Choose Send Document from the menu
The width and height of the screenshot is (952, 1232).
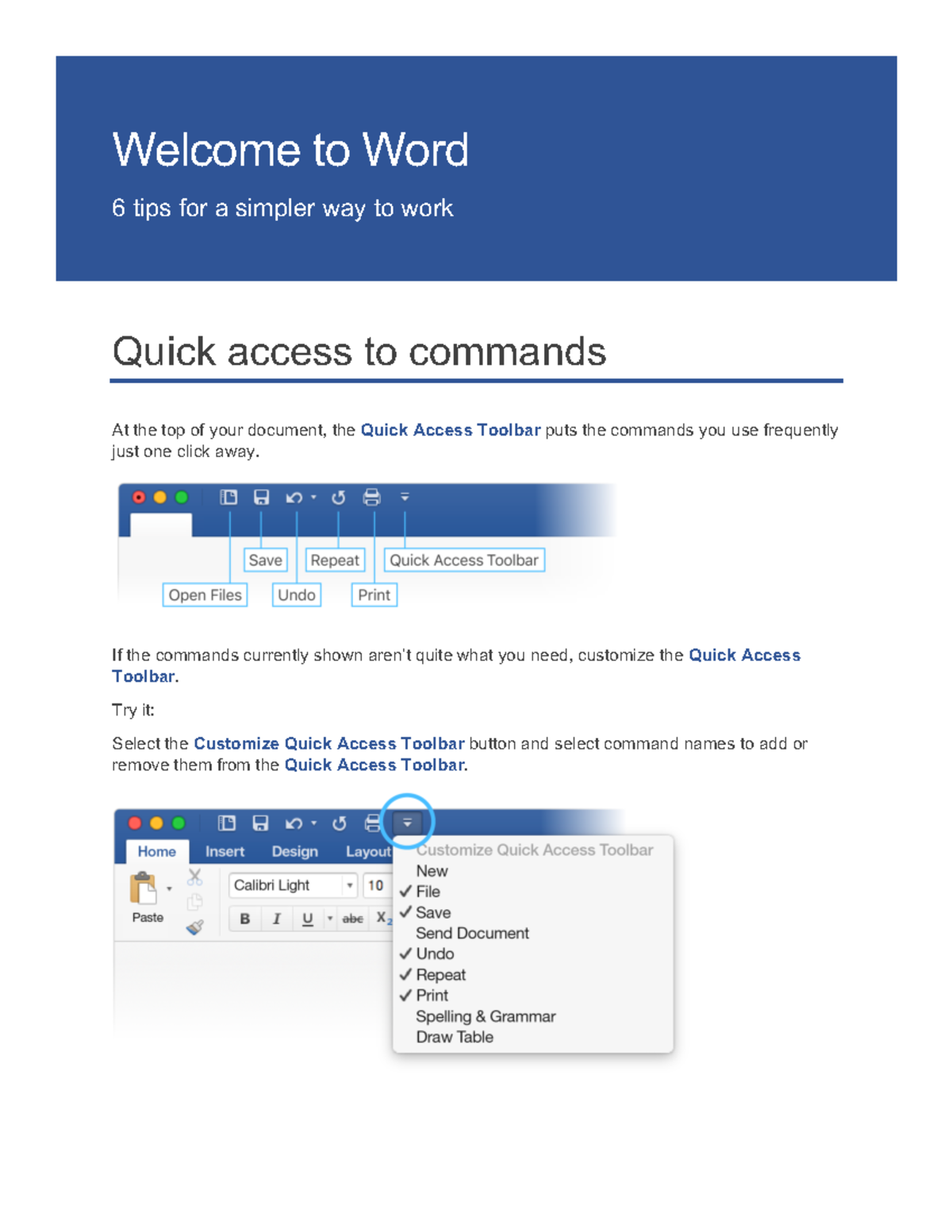[472, 934]
